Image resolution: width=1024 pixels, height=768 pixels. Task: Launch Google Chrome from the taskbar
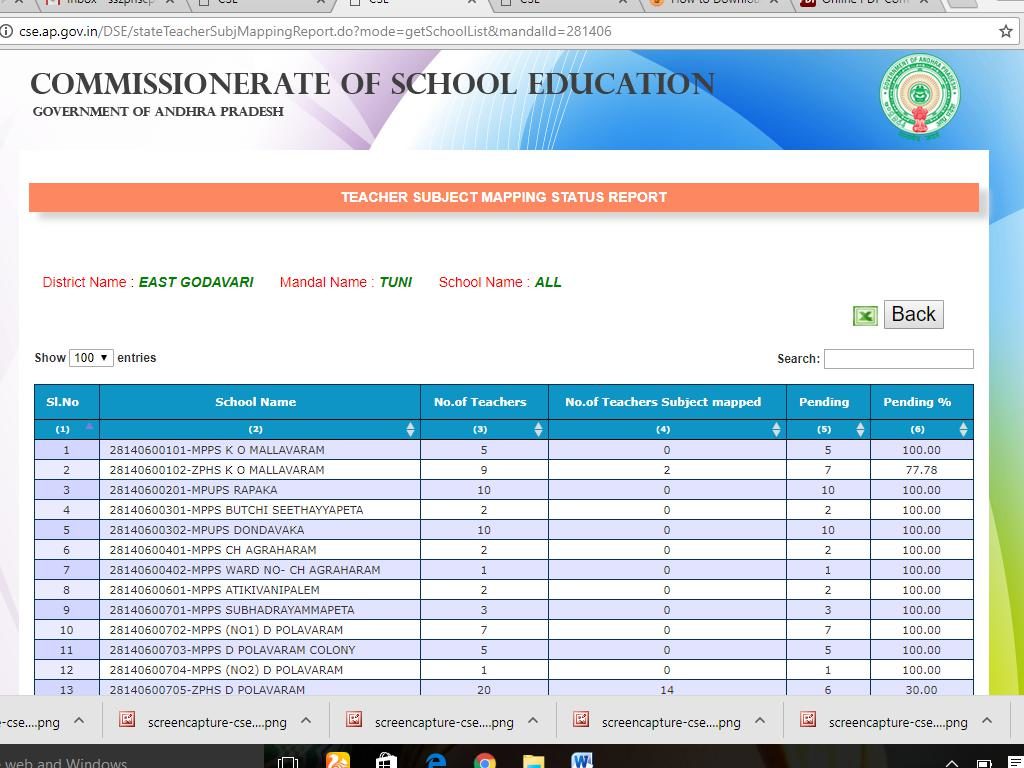point(485,761)
